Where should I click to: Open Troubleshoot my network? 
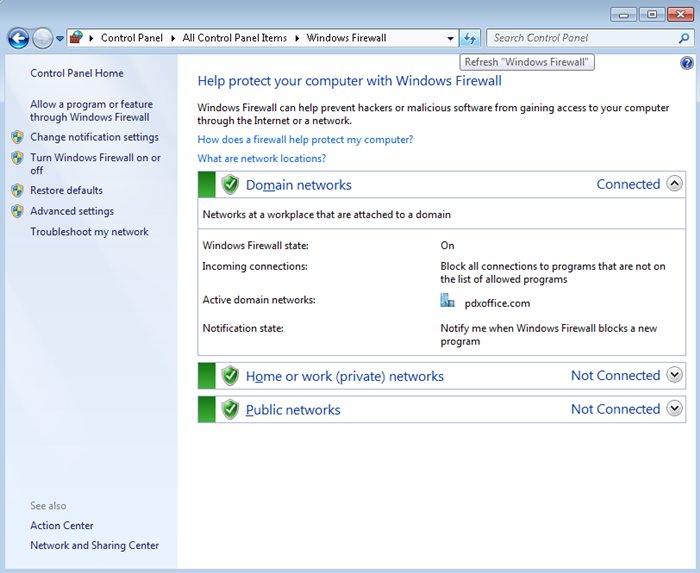pyautogui.click(x=89, y=232)
